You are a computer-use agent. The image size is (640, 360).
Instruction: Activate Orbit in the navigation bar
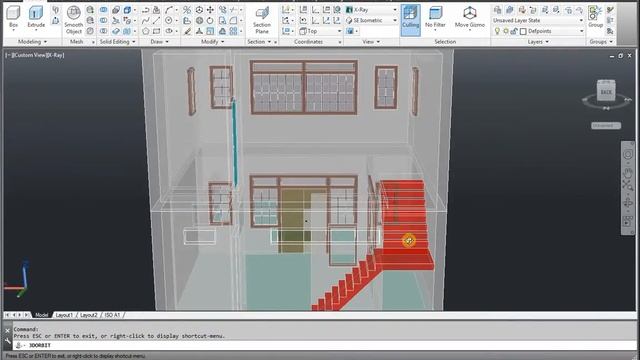628,203
